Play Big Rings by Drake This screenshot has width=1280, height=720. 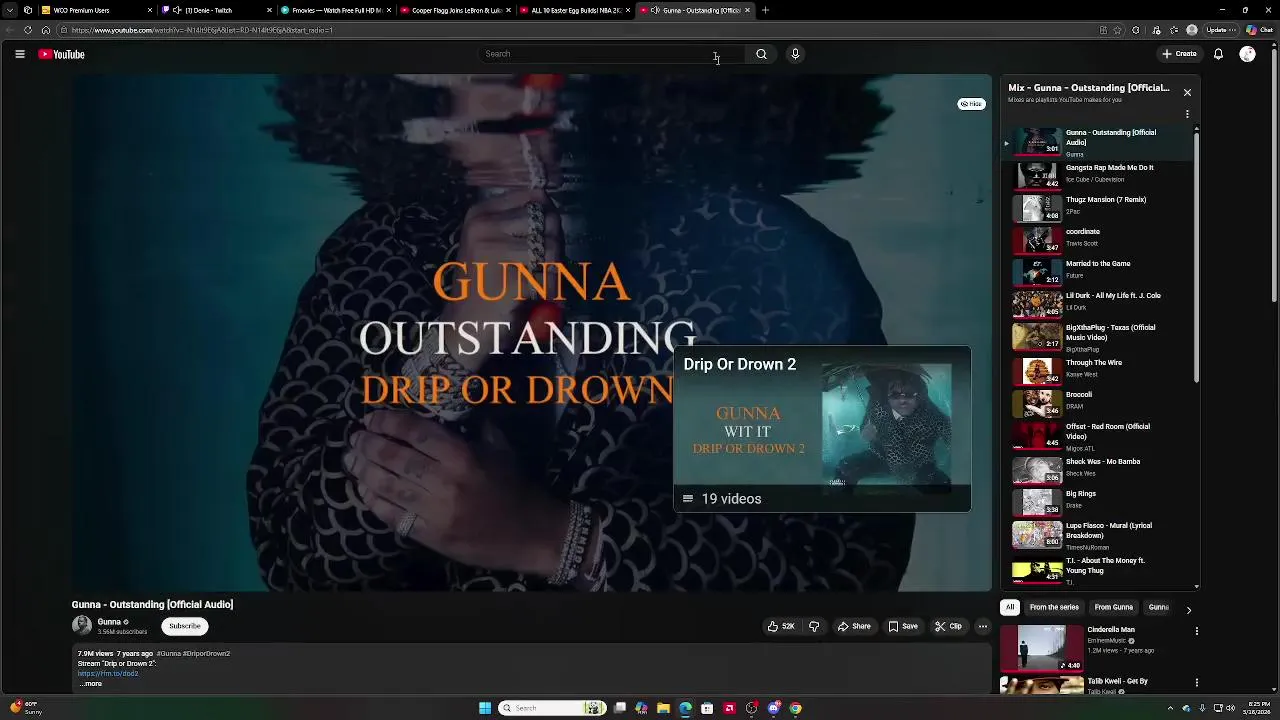tap(1100, 500)
